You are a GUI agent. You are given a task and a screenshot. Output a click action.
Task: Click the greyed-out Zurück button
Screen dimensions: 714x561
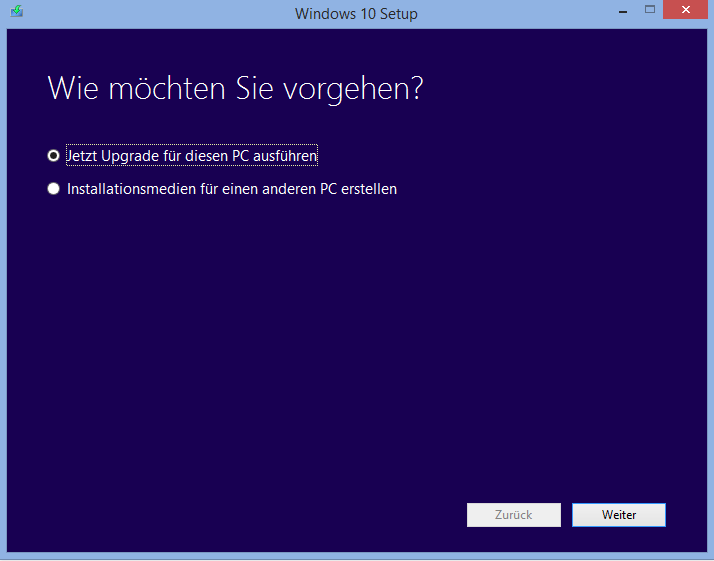coord(513,515)
